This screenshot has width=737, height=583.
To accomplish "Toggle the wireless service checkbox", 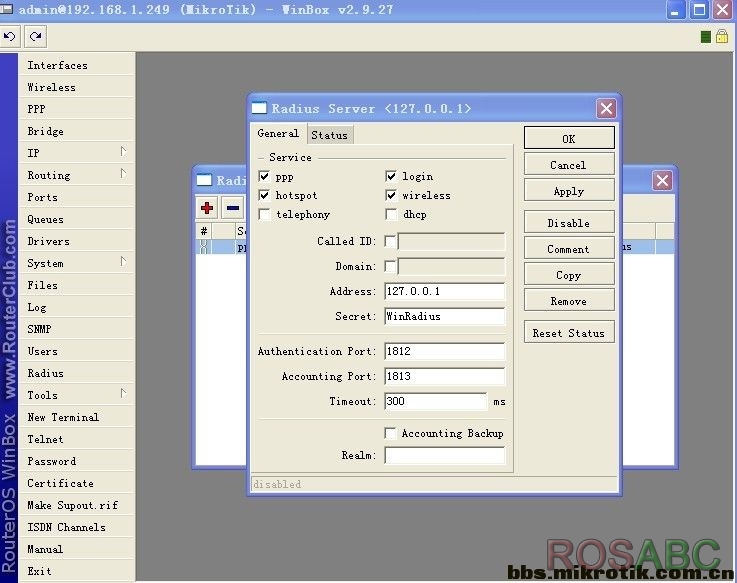I will (x=391, y=195).
